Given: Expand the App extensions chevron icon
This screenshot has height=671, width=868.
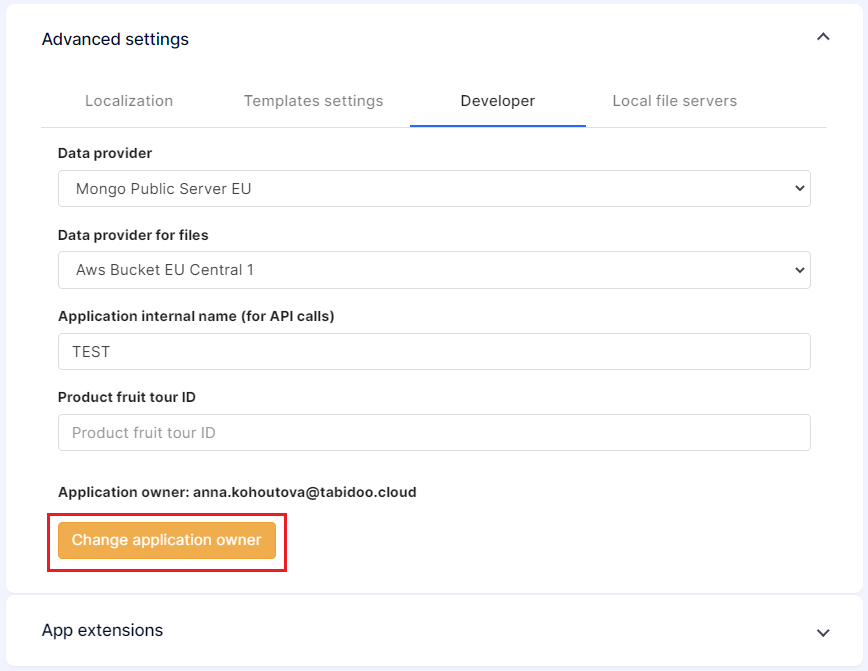Looking at the screenshot, I should click(823, 633).
